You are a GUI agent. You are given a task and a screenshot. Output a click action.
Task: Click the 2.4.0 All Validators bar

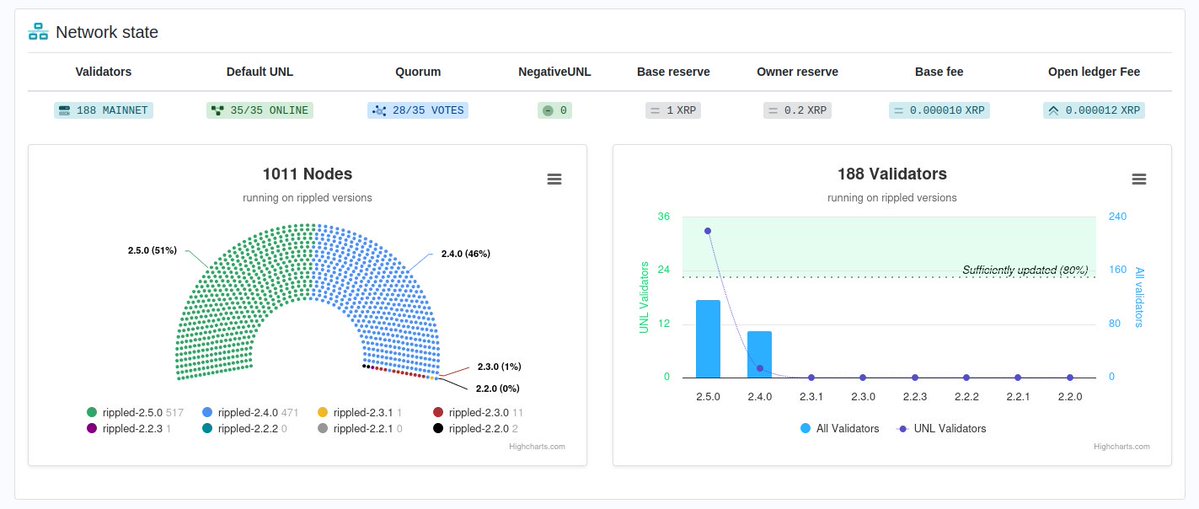(759, 355)
